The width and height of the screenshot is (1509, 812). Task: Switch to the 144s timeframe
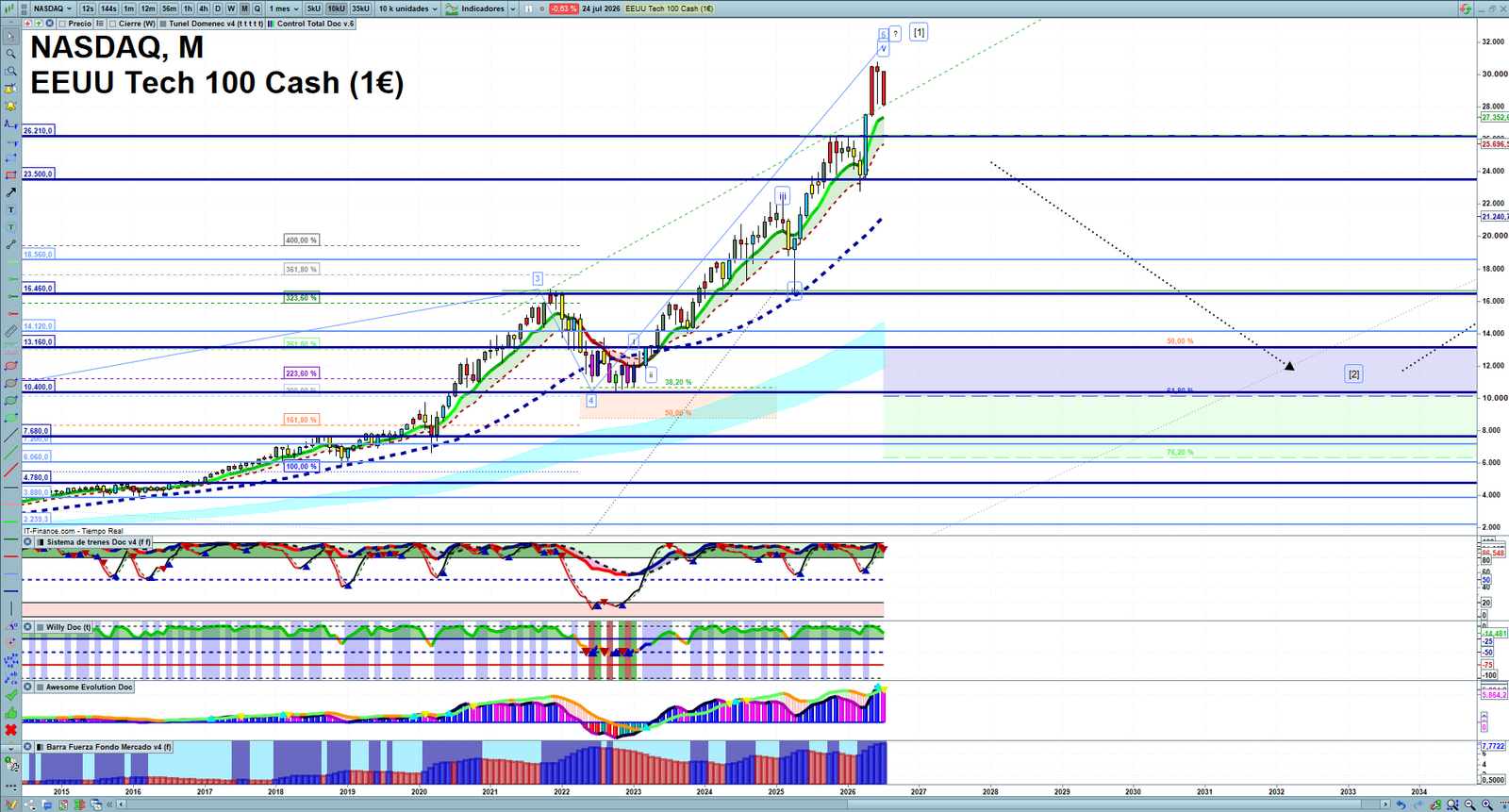(x=108, y=8)
